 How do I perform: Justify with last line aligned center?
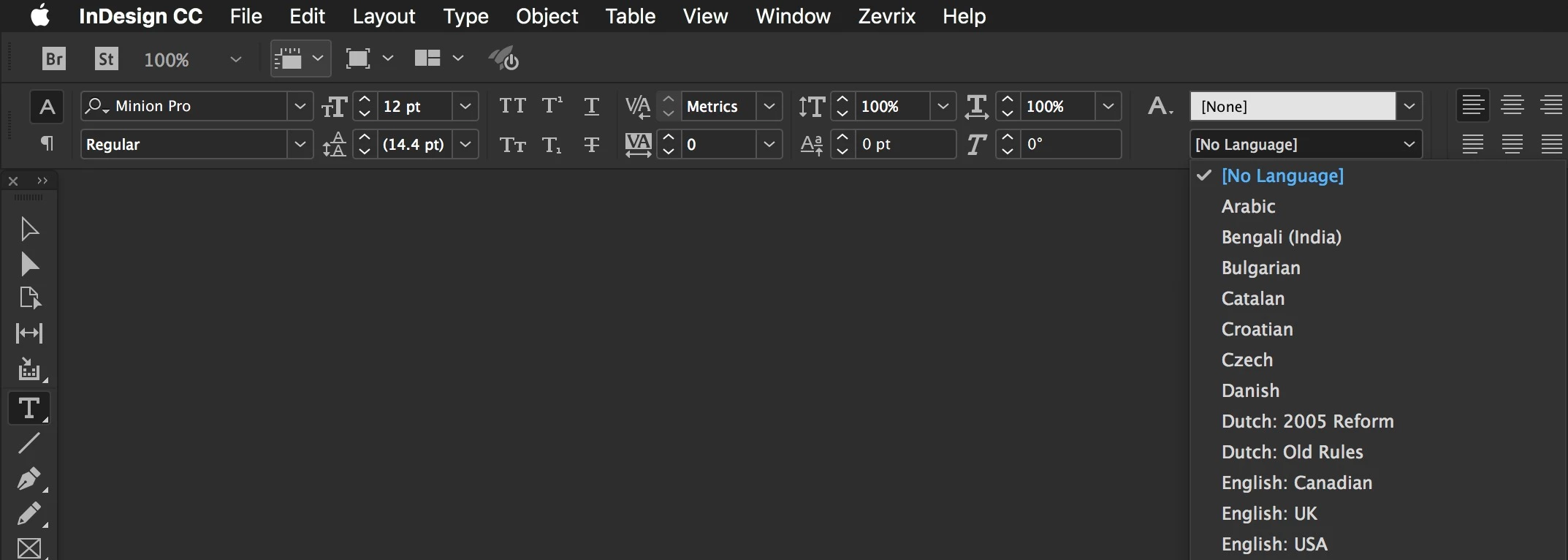pyautogui.click(x=1512, y=144)
